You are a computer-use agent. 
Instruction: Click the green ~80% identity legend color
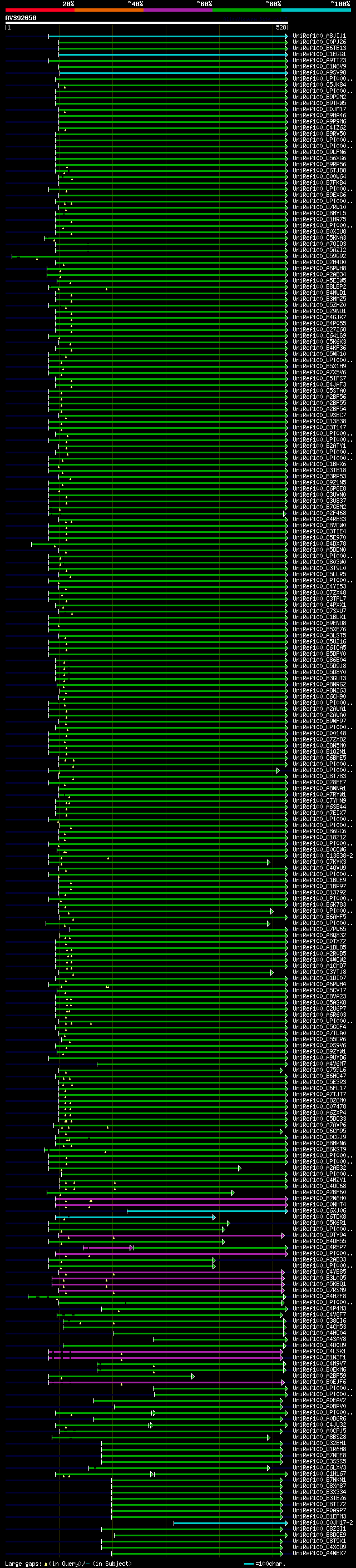(247, 10)
